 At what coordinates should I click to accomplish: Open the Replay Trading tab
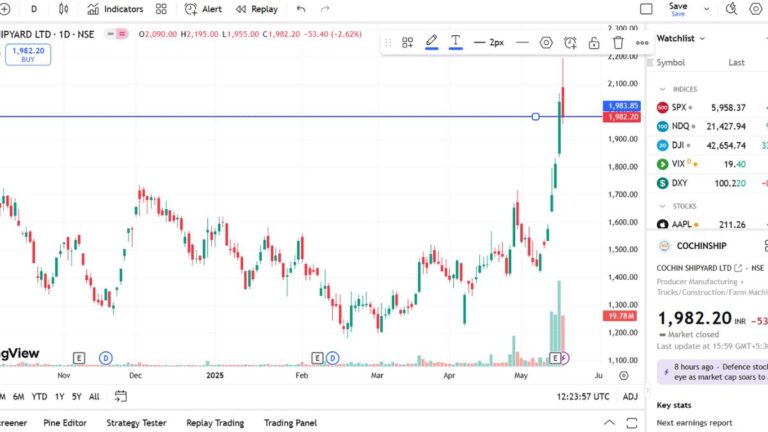coord(215,423)
